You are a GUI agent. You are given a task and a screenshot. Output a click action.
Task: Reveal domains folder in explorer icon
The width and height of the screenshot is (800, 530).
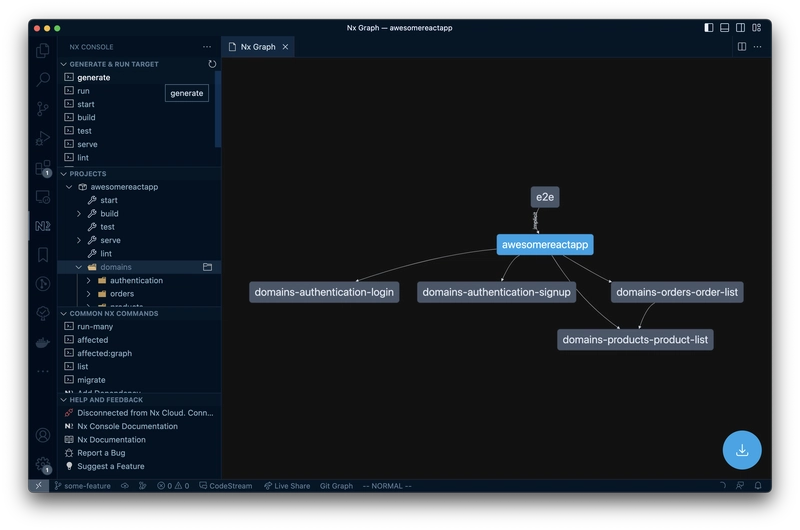[207, 267]
